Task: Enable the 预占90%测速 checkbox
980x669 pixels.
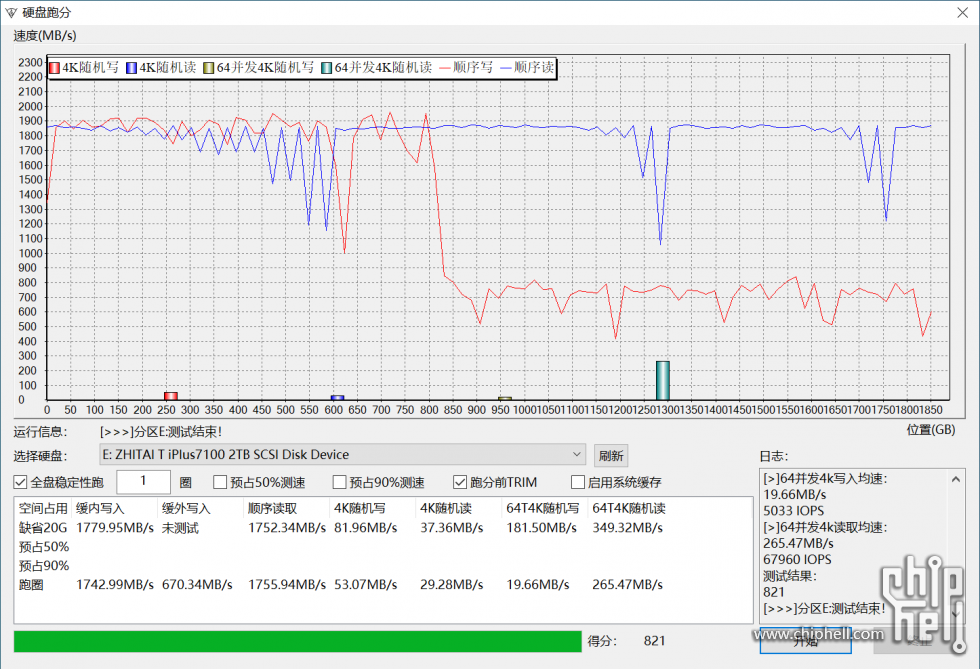Action: coord(339,482)
